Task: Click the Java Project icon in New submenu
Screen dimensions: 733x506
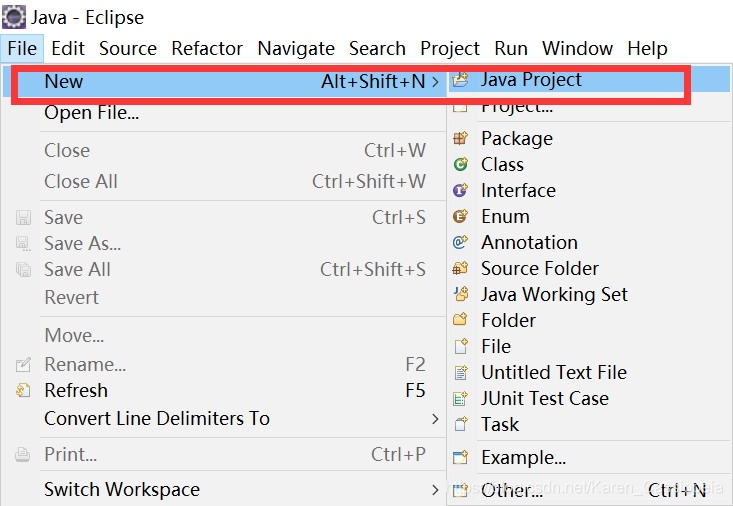Action: click(x=460, y=80)
